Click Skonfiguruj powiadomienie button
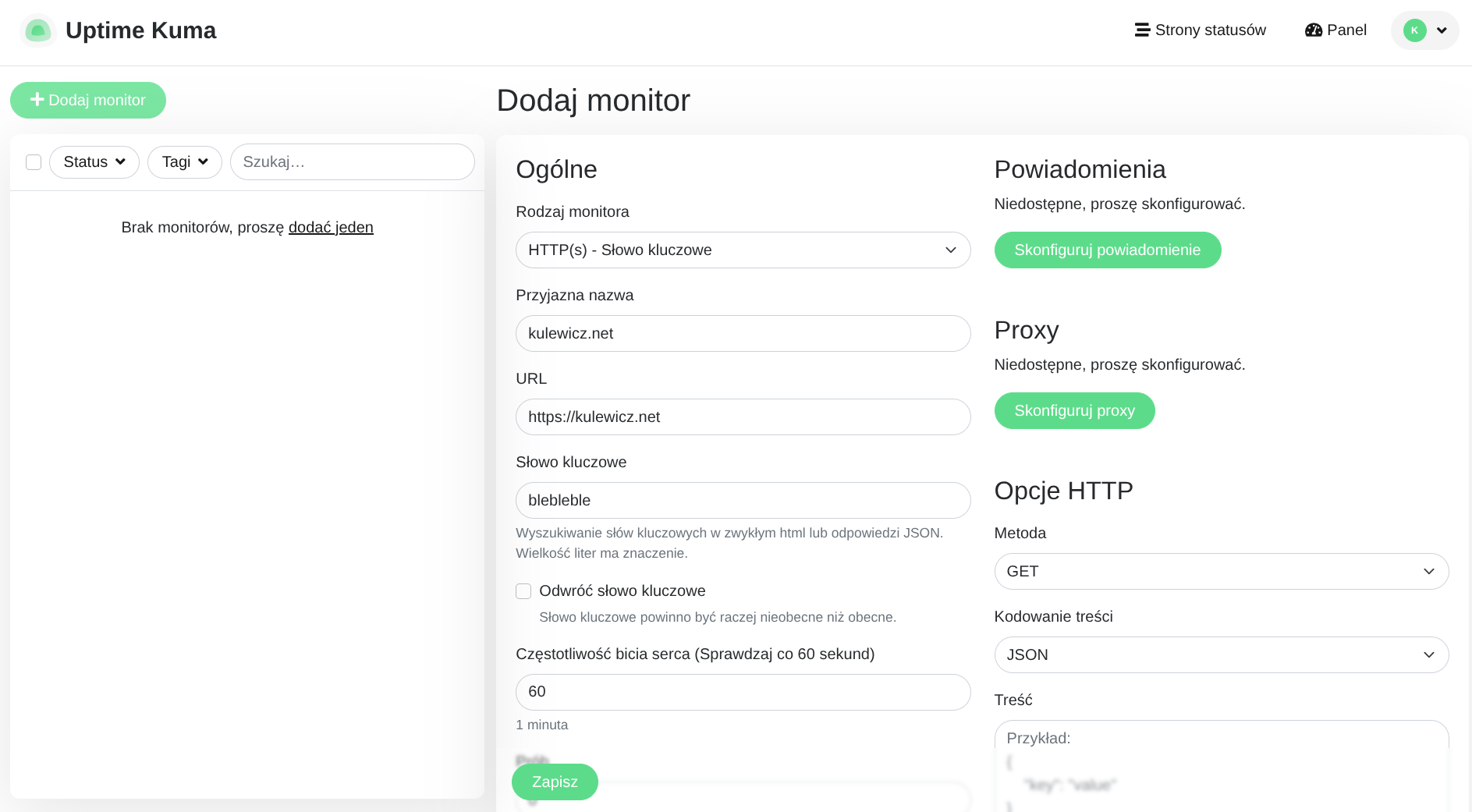 tap(1108, 250)
